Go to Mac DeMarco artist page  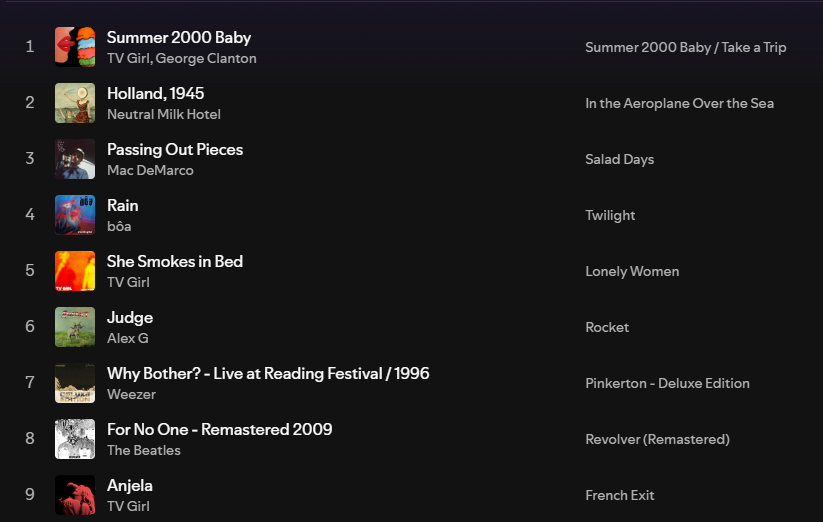(x=150, y=171)
